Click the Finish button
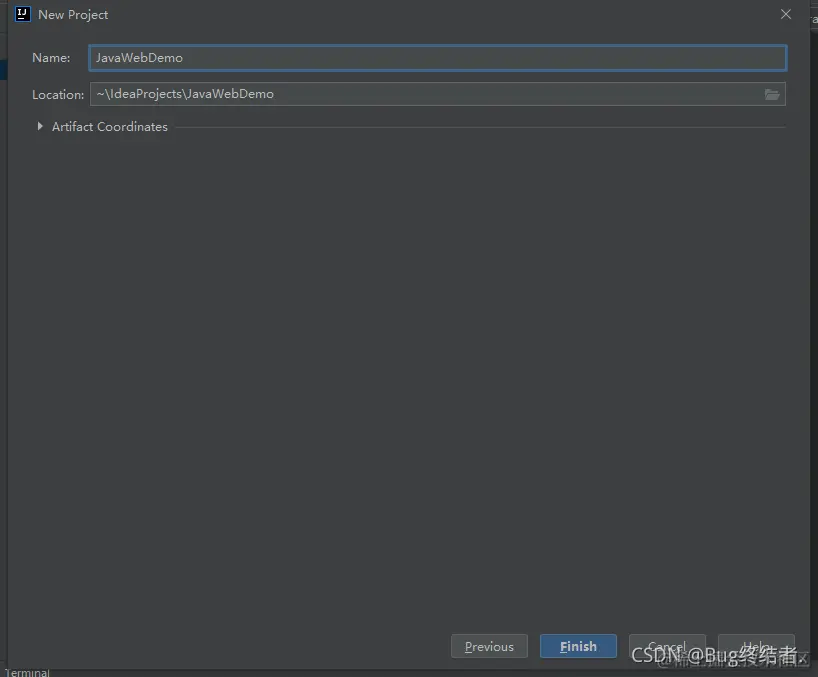 pos(578,646)
